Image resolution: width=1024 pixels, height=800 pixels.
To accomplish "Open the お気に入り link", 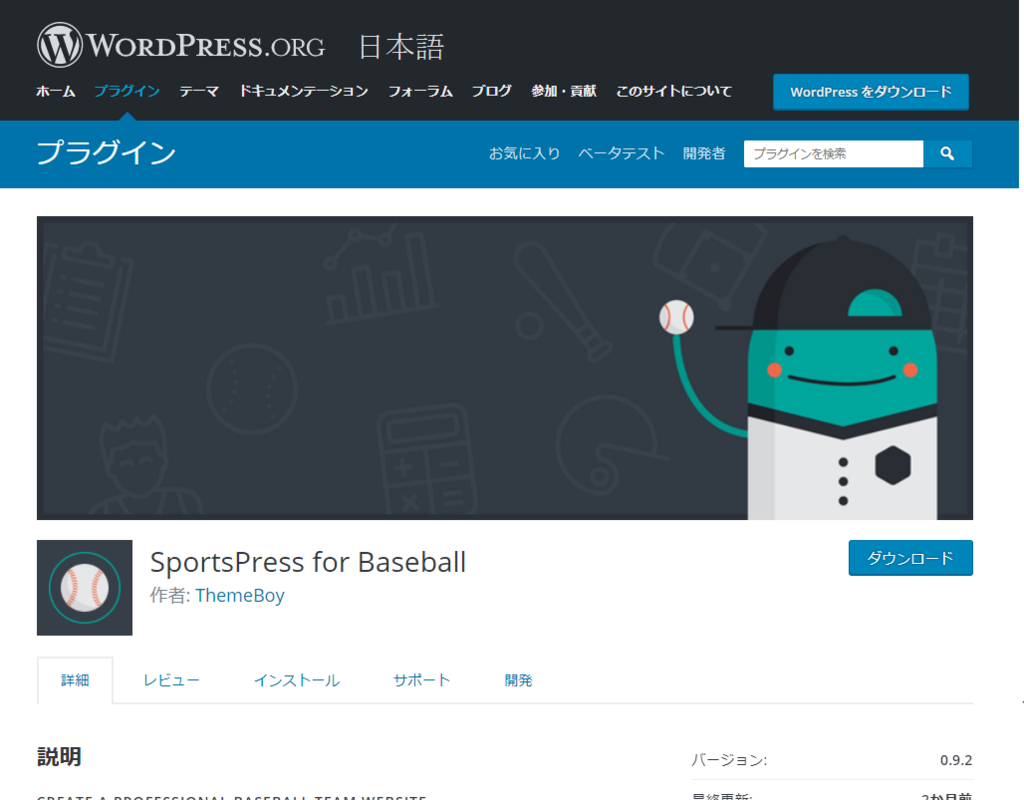I will 524,153.
